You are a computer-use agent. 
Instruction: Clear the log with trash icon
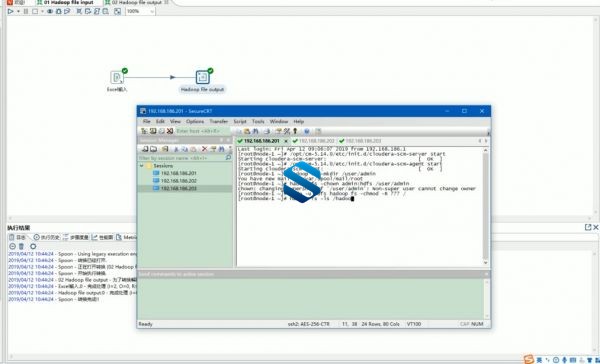point(21,246)
